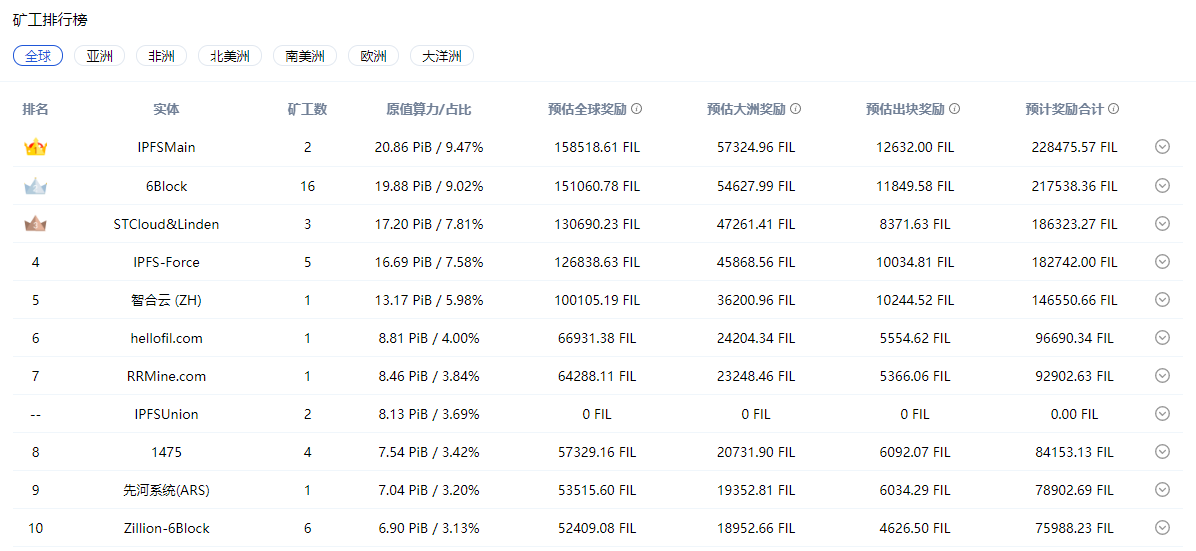Switch to the 北美洲 region filter
The width and height of the screenshot is (1196, 551).
[x=230, y=56]
